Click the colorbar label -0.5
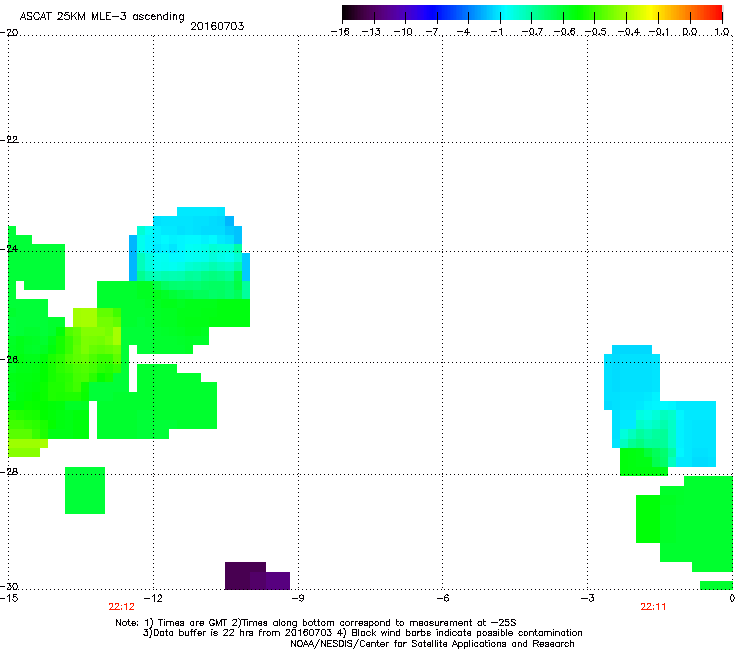This screenshot has height=650, width=740. 596,32
